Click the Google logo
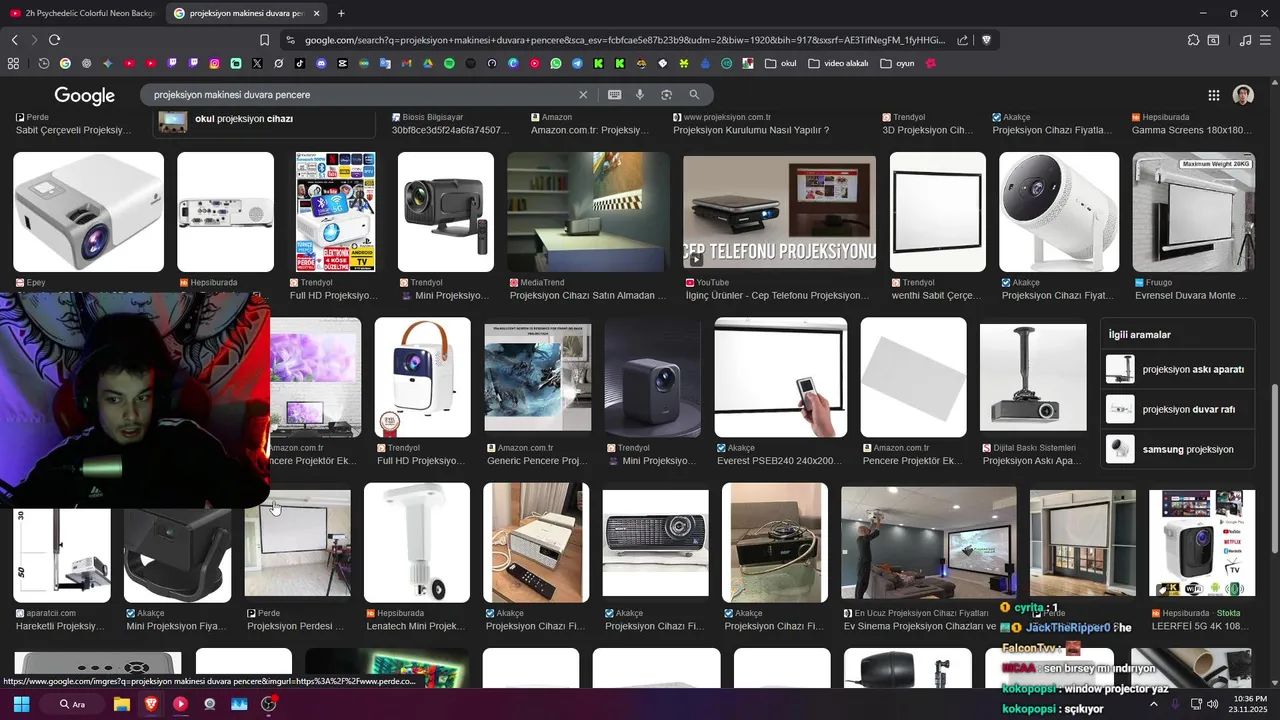Viewport: 1280px width, 720px height. click(x=85, y=96)
